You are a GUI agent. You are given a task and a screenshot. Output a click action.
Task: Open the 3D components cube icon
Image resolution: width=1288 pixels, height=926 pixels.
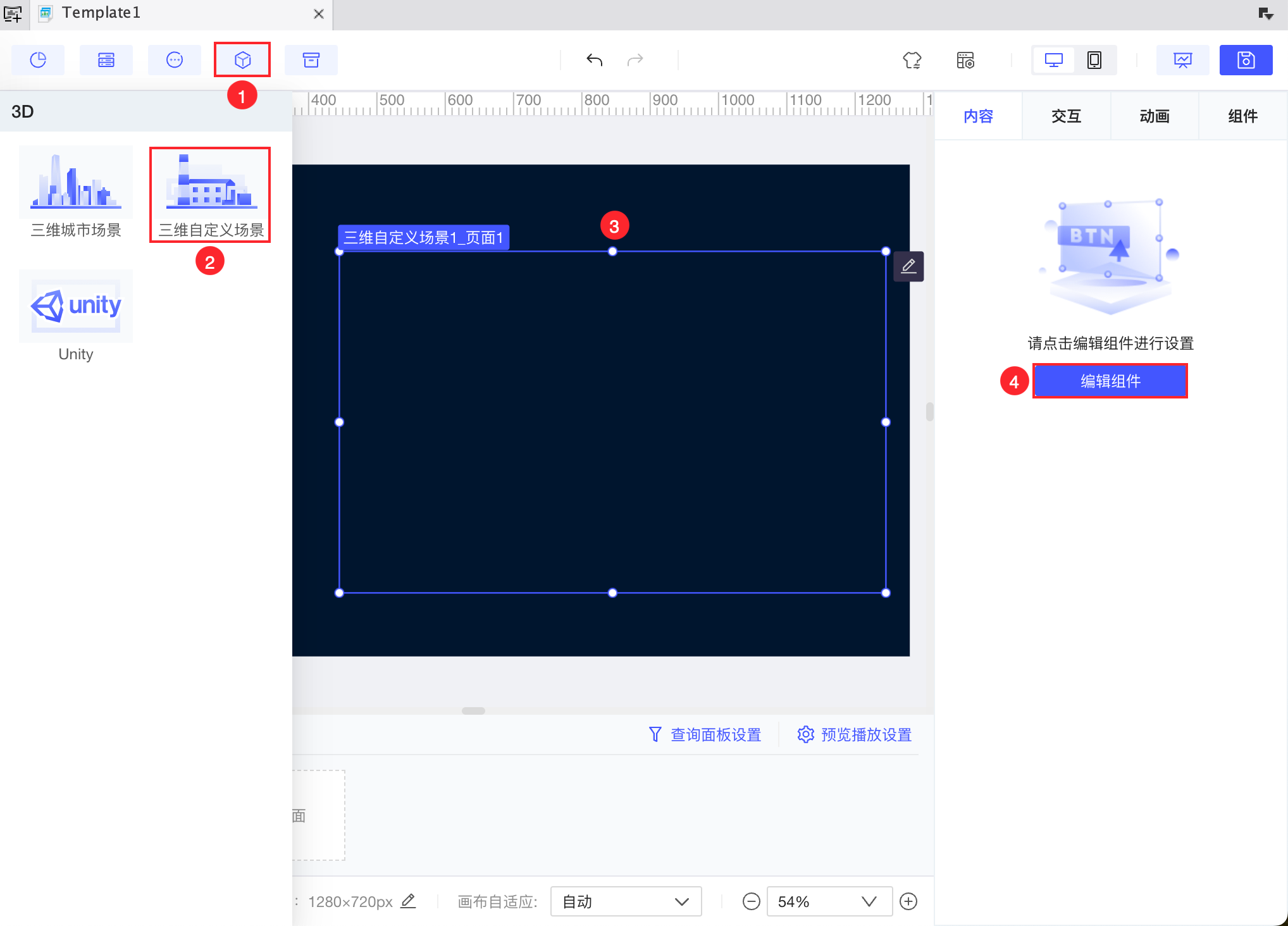pos(242,60)
